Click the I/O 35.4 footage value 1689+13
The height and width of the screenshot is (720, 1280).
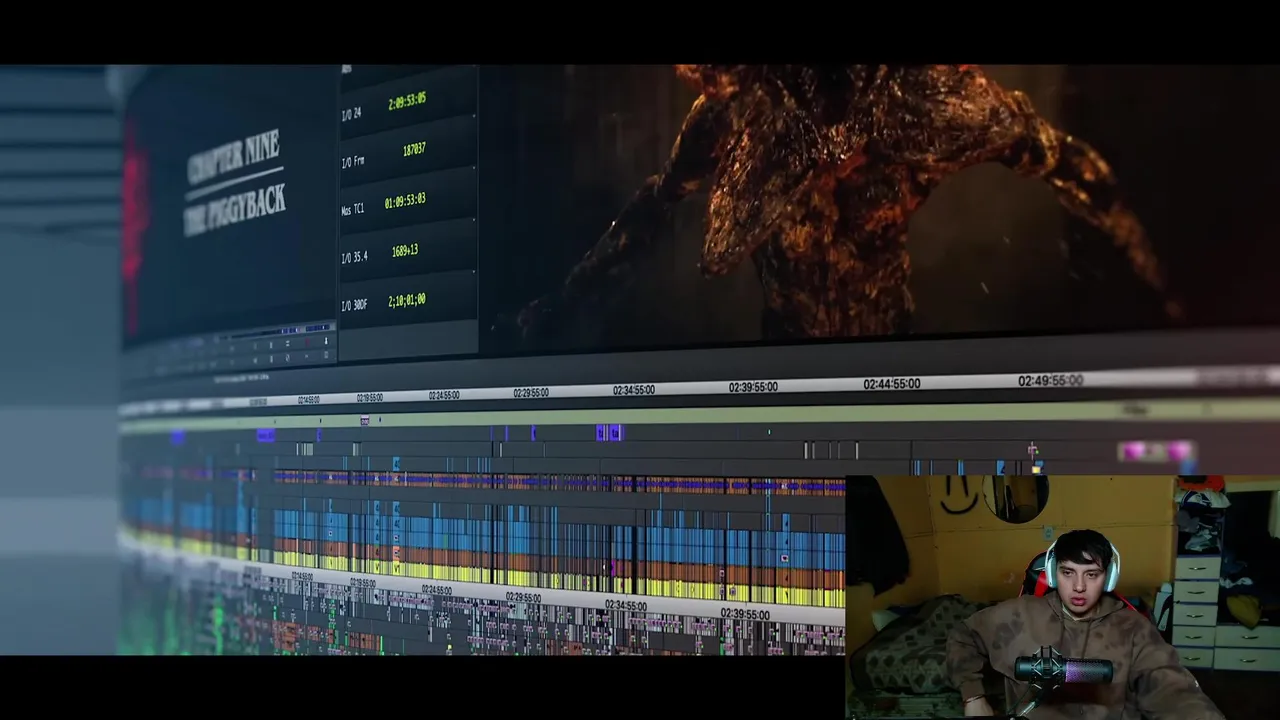click(405, 251)
